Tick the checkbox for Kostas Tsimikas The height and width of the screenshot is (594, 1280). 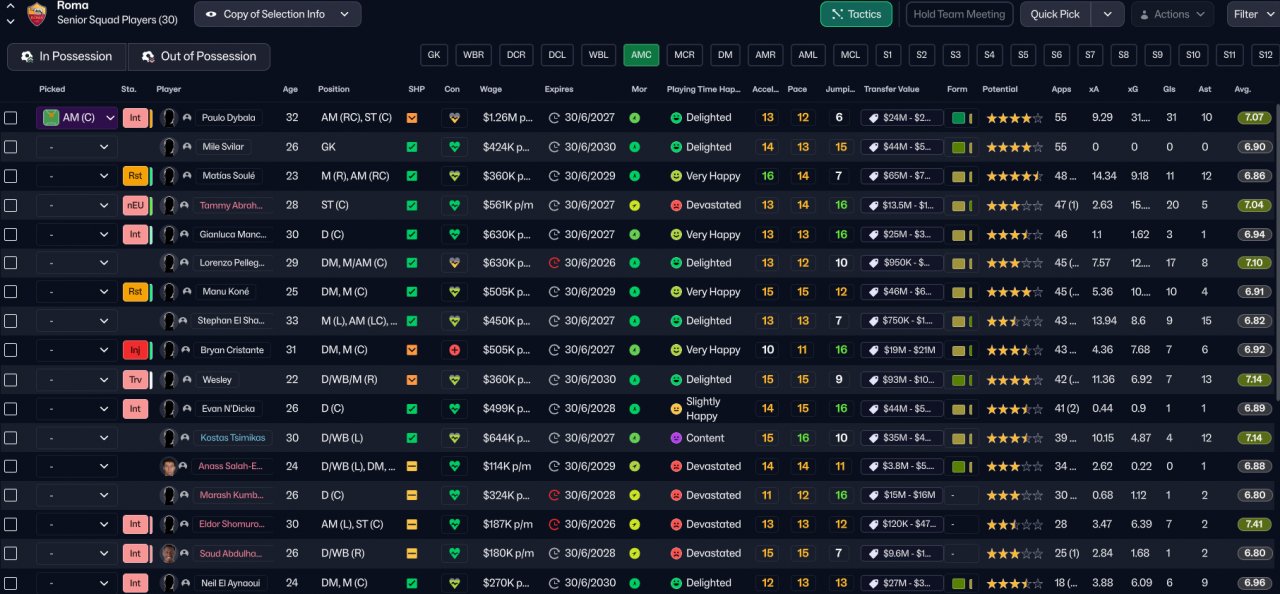point(10,438)
